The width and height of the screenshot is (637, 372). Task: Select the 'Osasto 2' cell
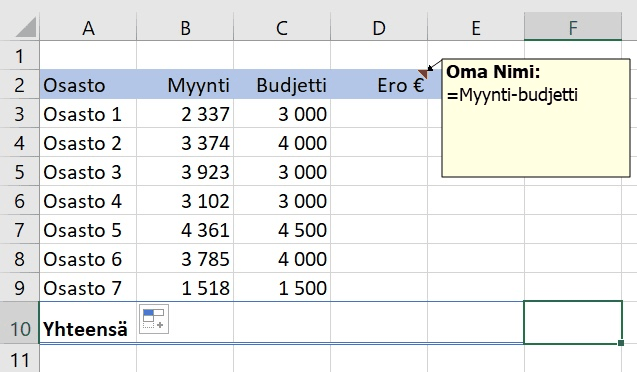tap(88, 143)
